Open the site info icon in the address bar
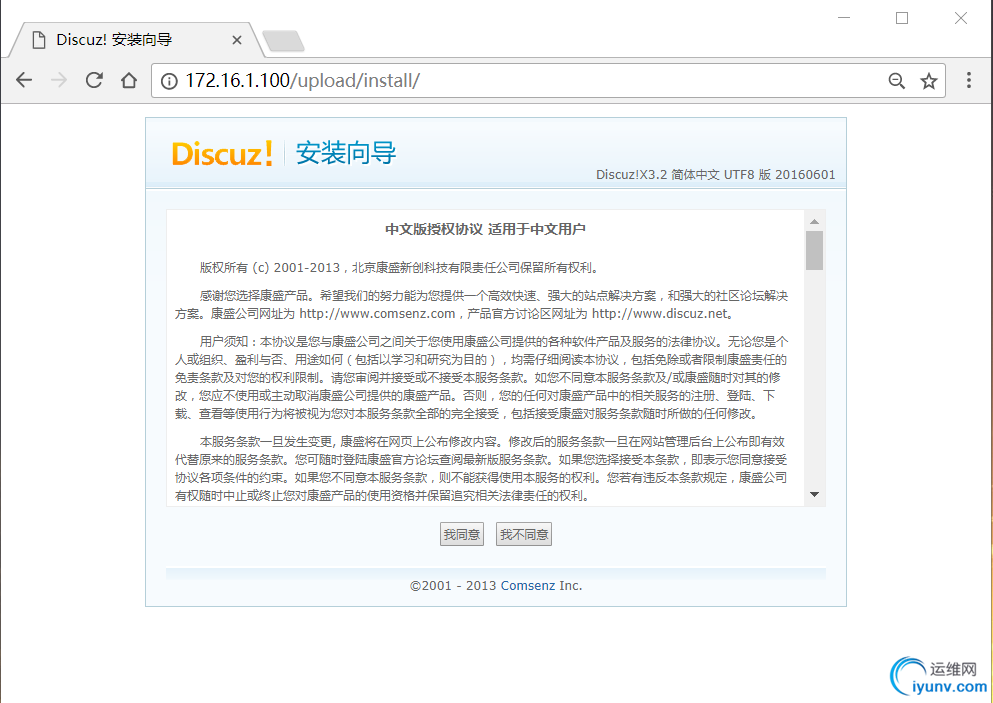Screen dimensions: 993x703 (169, 81)
